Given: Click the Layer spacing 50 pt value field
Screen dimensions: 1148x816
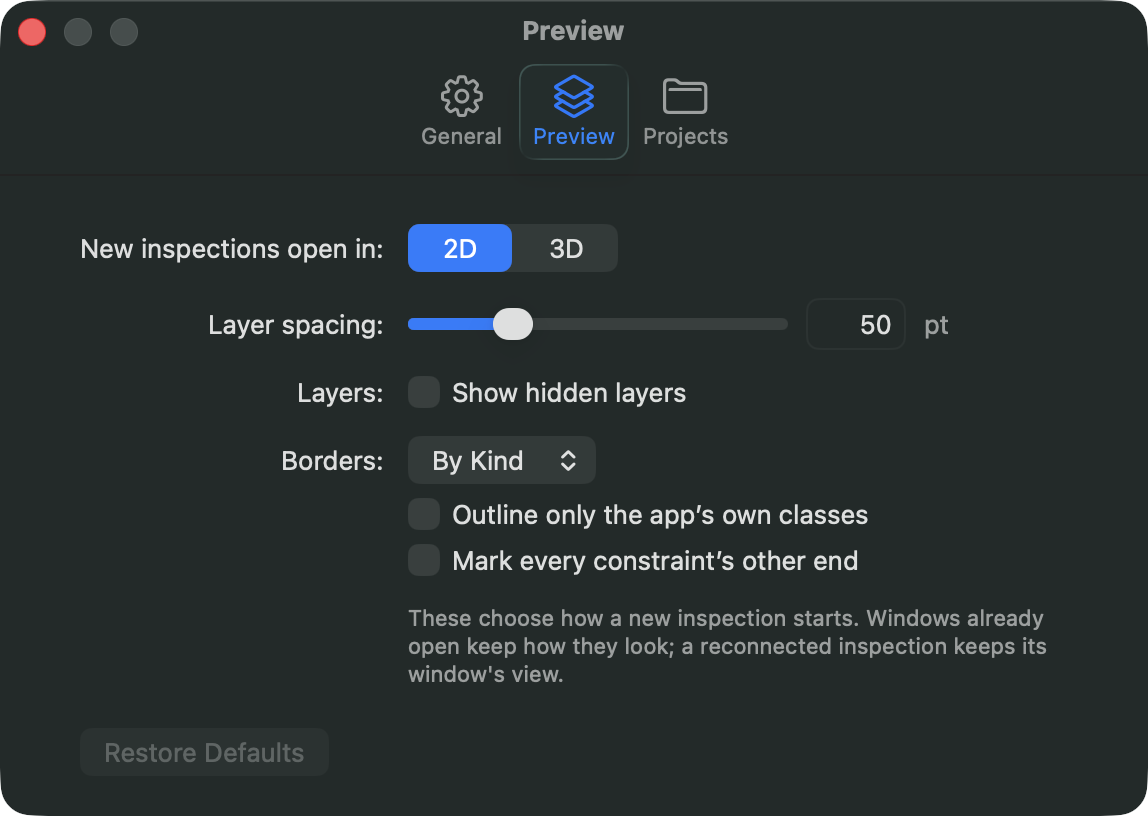Looking at the screenshot, I should (855, 324).
